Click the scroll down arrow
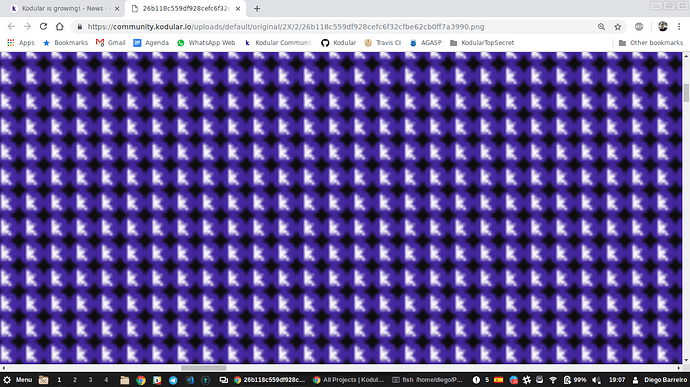The width and height of the screenshot is (690, 387). 686,360
